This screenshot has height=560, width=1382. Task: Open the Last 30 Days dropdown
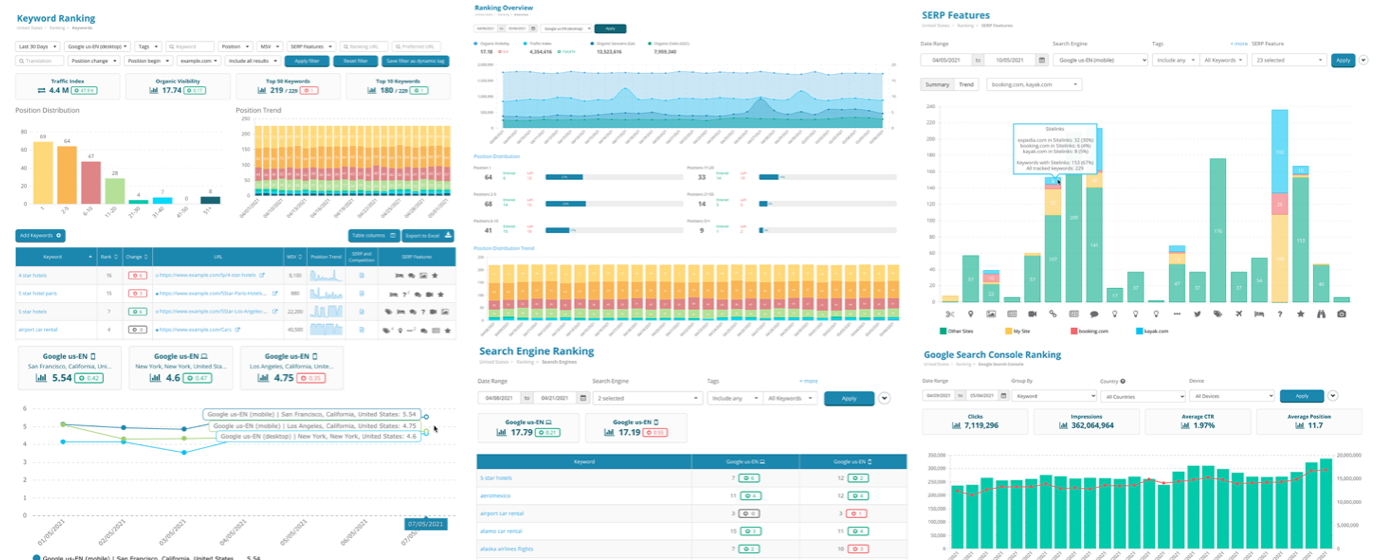(38, 46)
